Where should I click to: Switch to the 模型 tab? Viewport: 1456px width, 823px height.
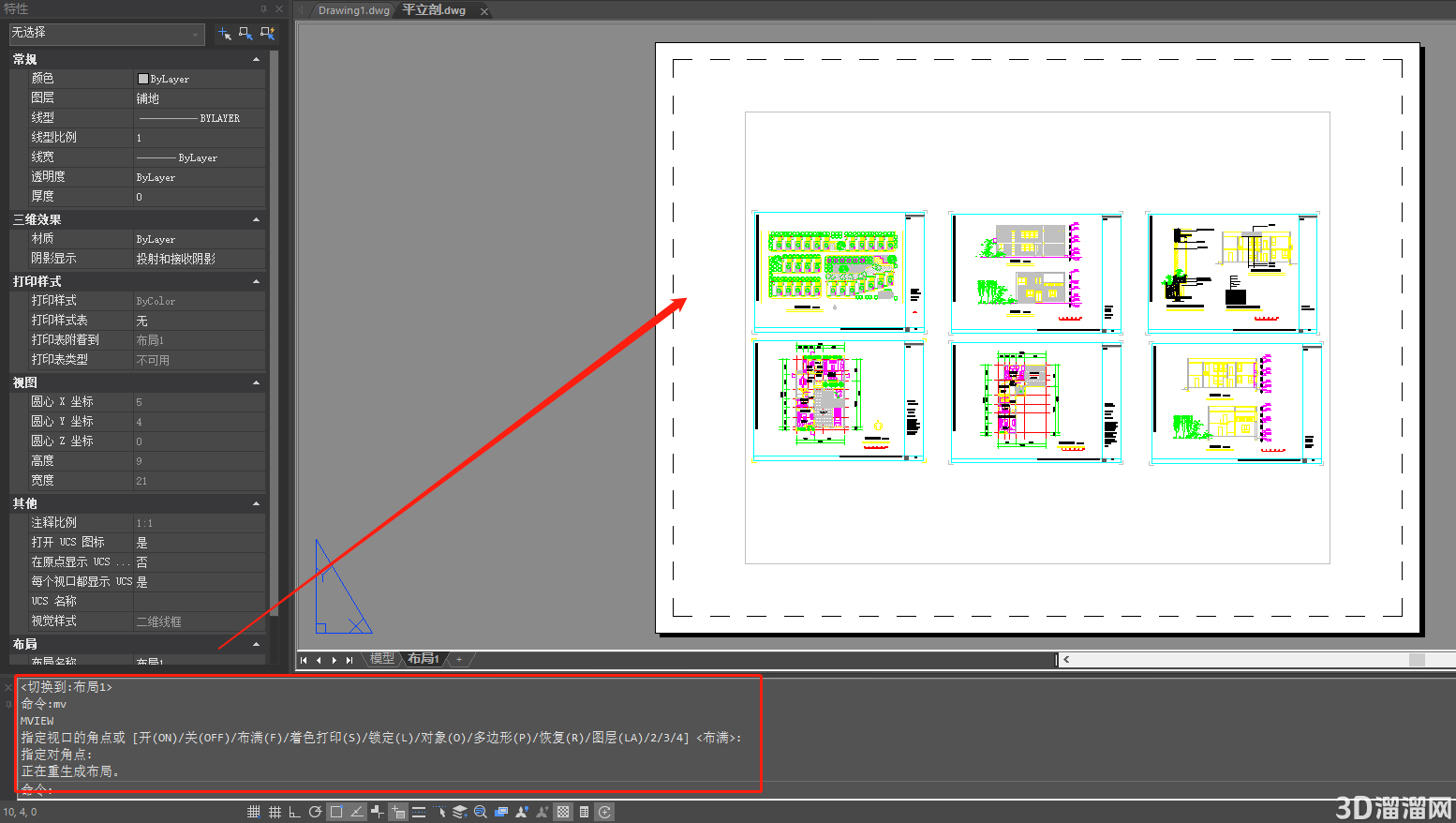[x=382, y=659]
